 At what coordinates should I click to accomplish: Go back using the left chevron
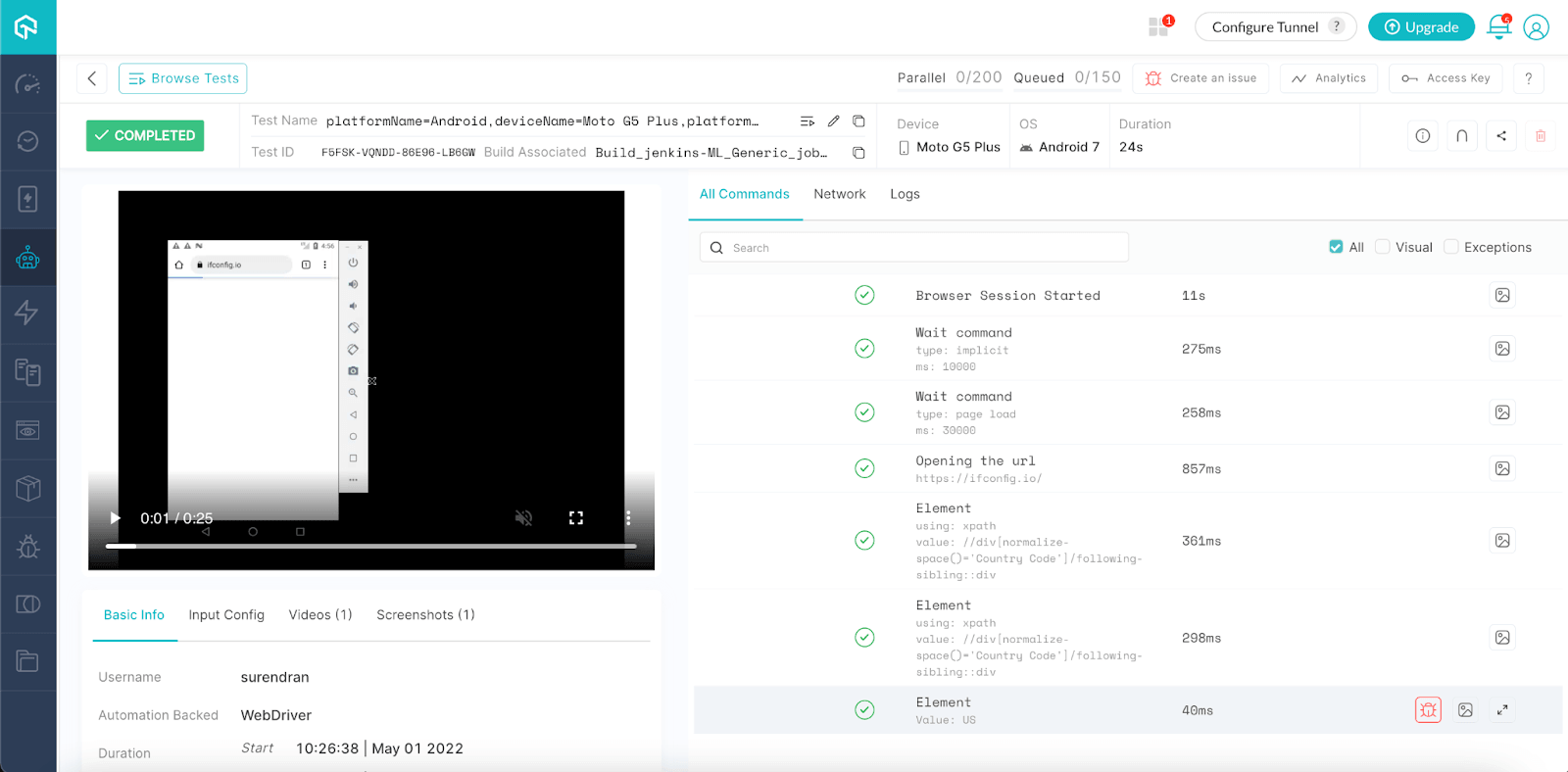[92, 78]
